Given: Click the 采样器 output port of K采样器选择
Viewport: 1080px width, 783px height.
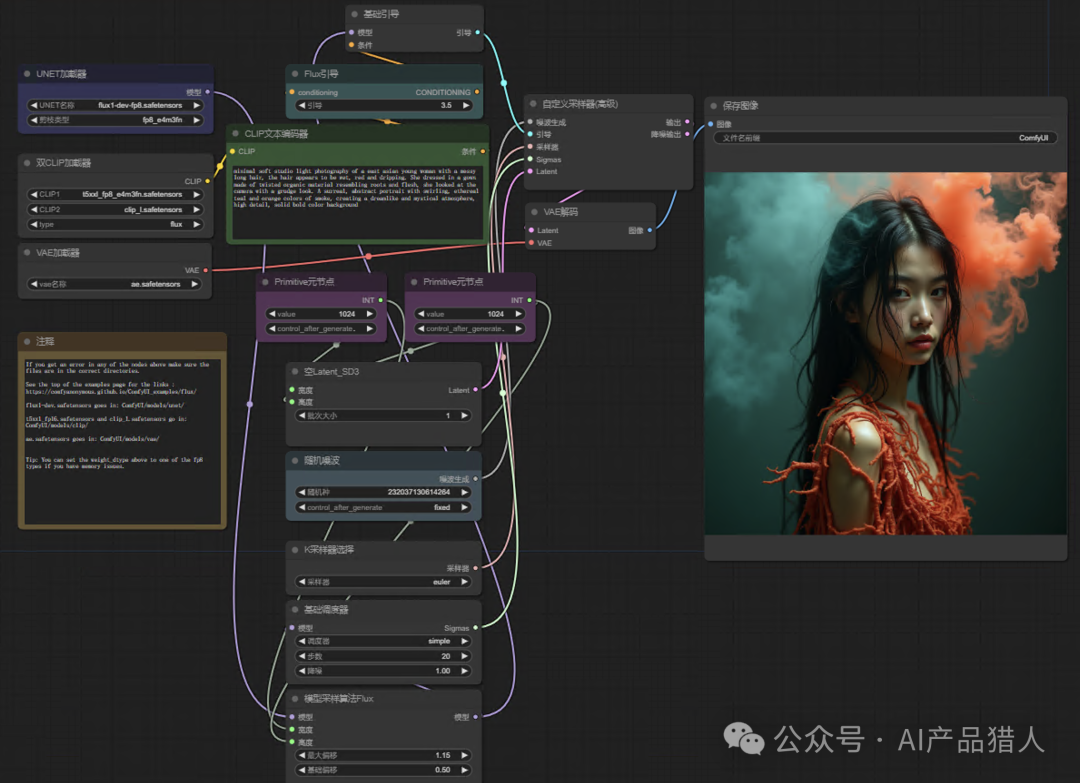Looking at the screenshot, I should point(475,568).
